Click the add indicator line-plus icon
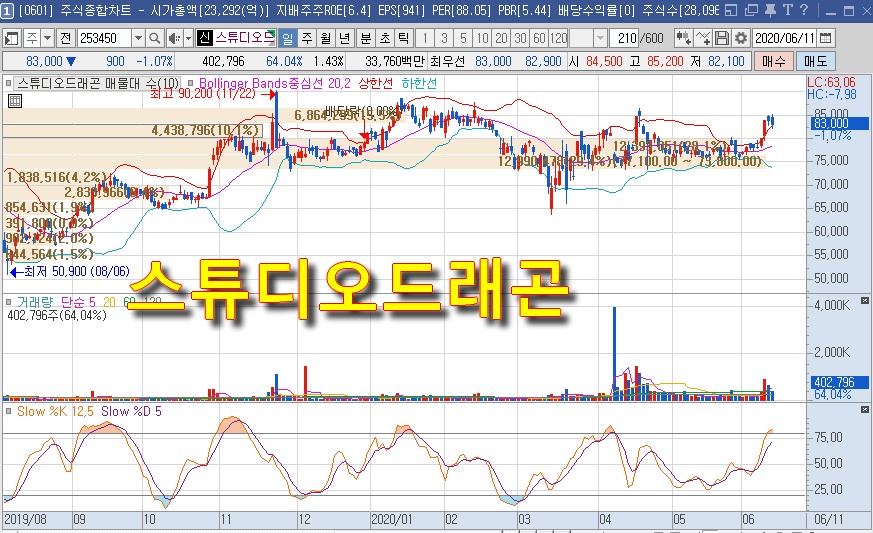The height and width of the screenshot is (533, 873). click(x=703, y=38)
